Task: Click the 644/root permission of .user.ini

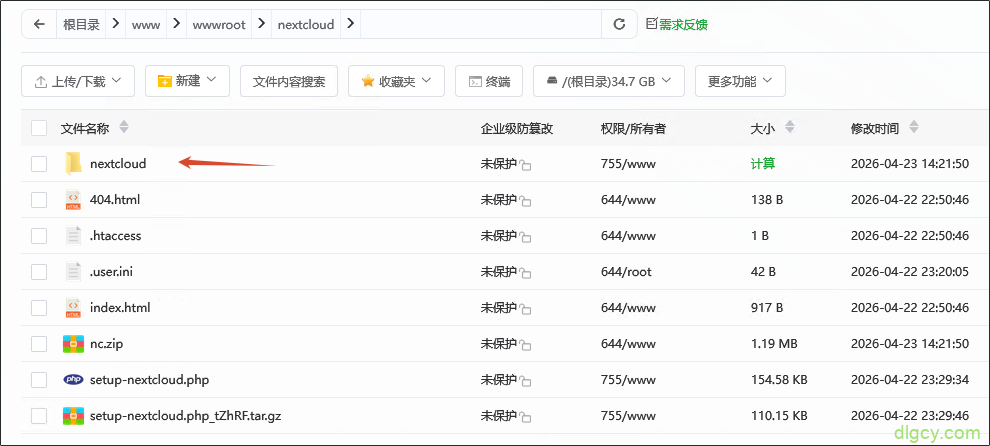Action: click(626, 272)
